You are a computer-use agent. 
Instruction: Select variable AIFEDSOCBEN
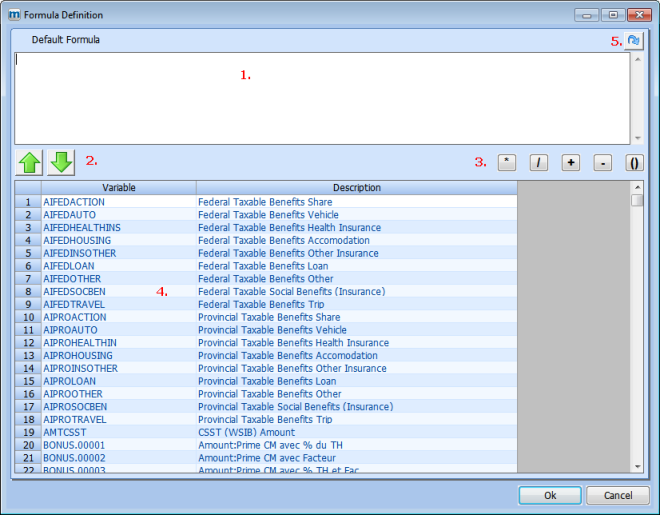pyautogui.click(x=75, y=292)
